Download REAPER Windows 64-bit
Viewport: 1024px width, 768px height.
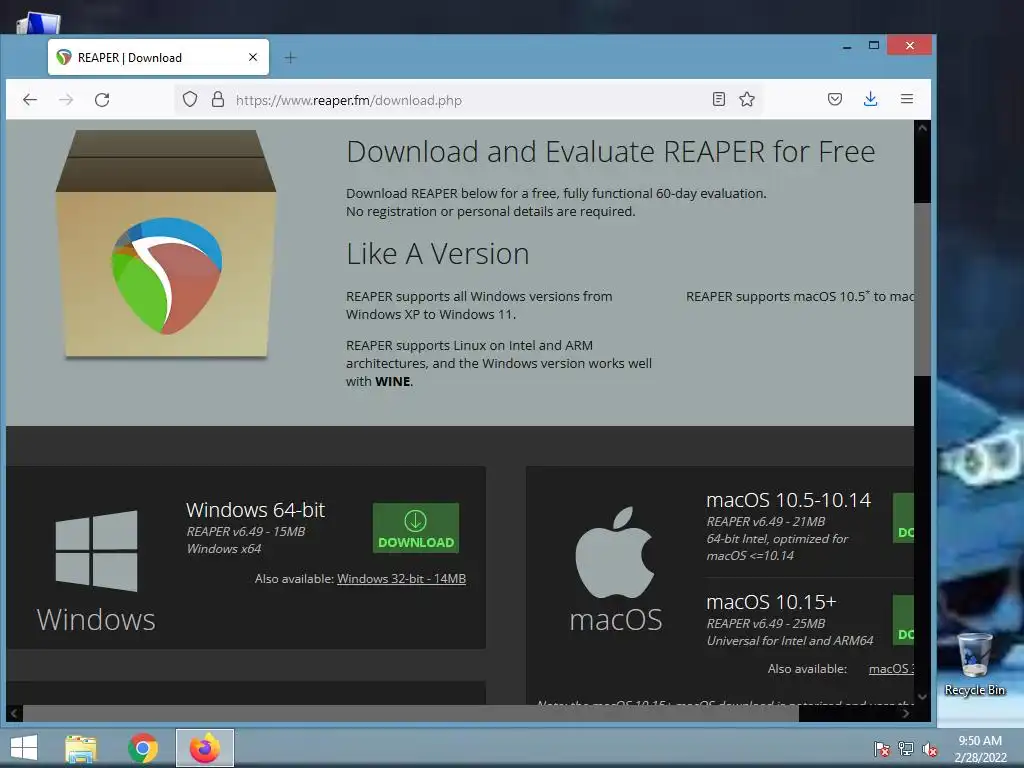416,528
